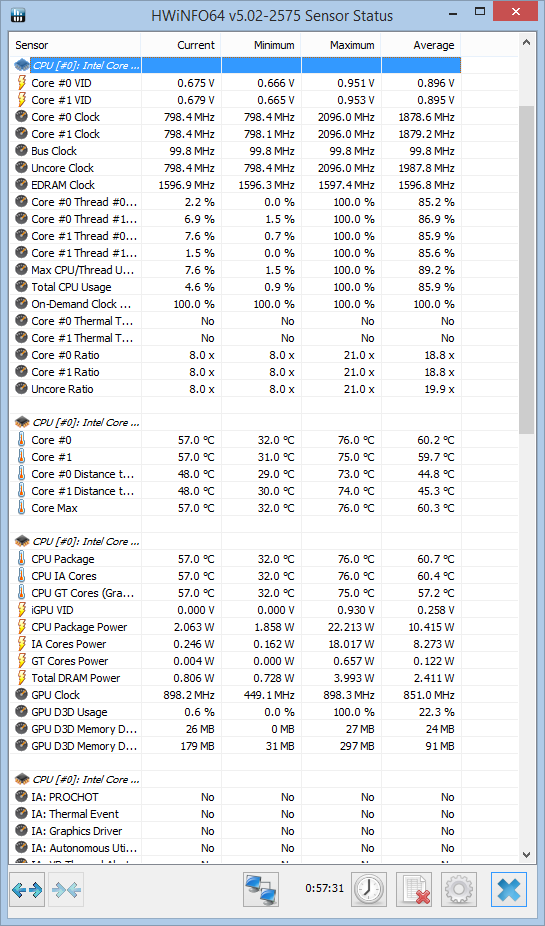This screenshot has width=545, height=926.
Task: Click the Maximum column header
Action: (341, 45)
